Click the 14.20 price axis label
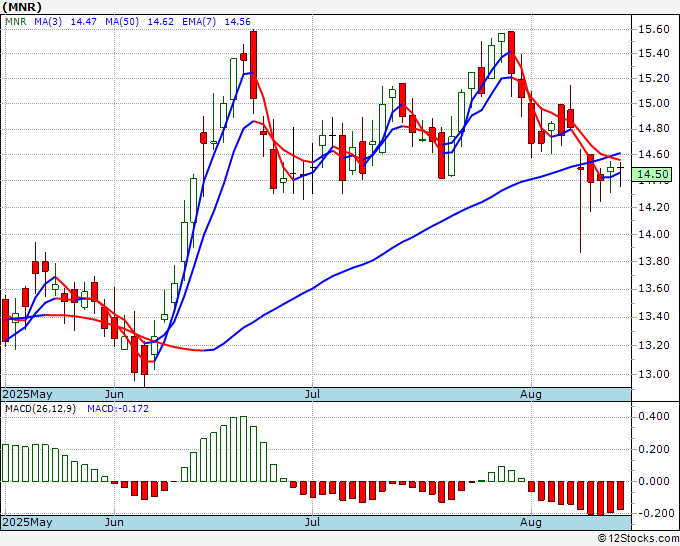The width and height of the screenshot is (680, 546). [654, 207]
